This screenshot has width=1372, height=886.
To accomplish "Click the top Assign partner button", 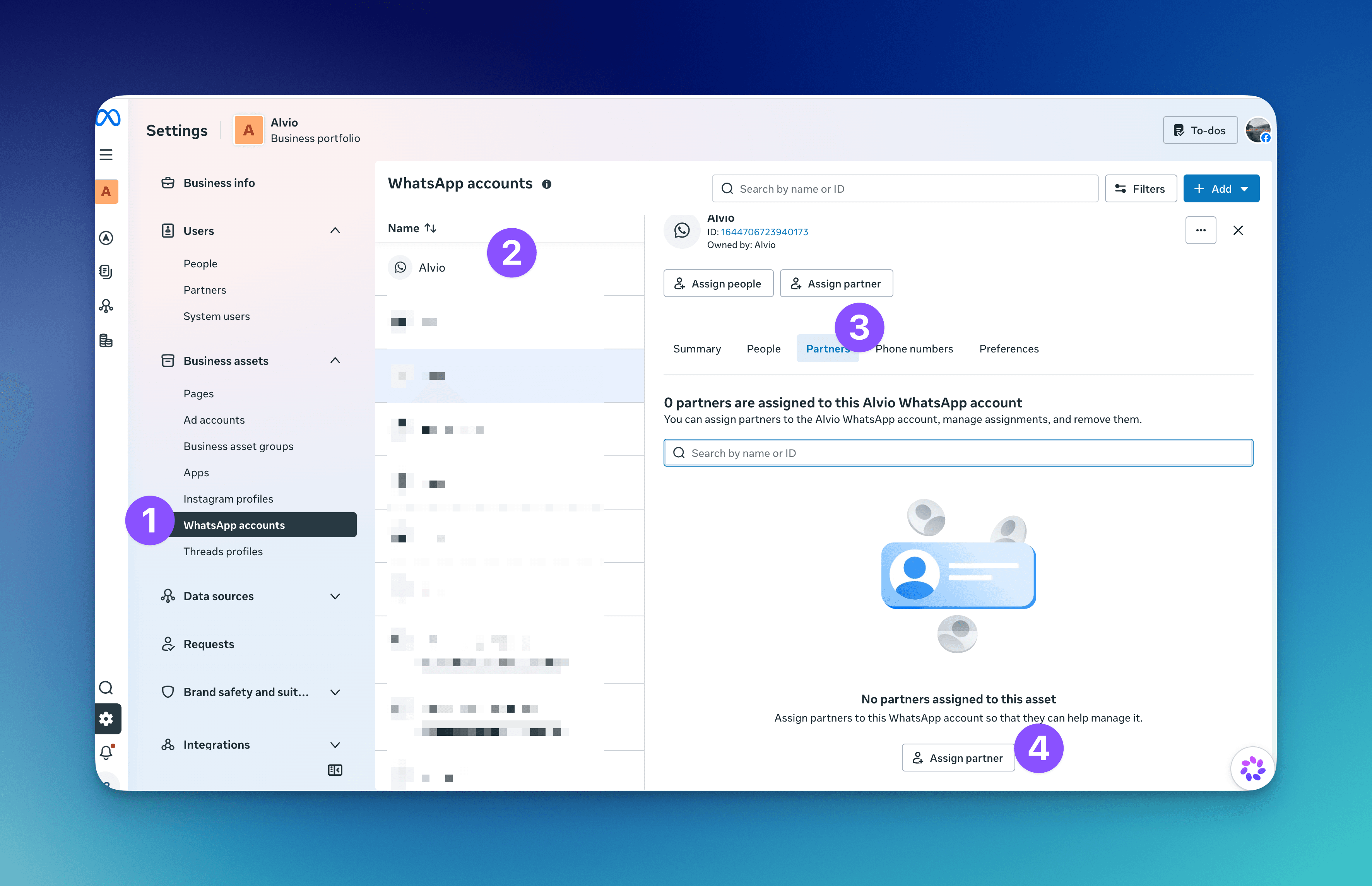I will pos(836,284).
